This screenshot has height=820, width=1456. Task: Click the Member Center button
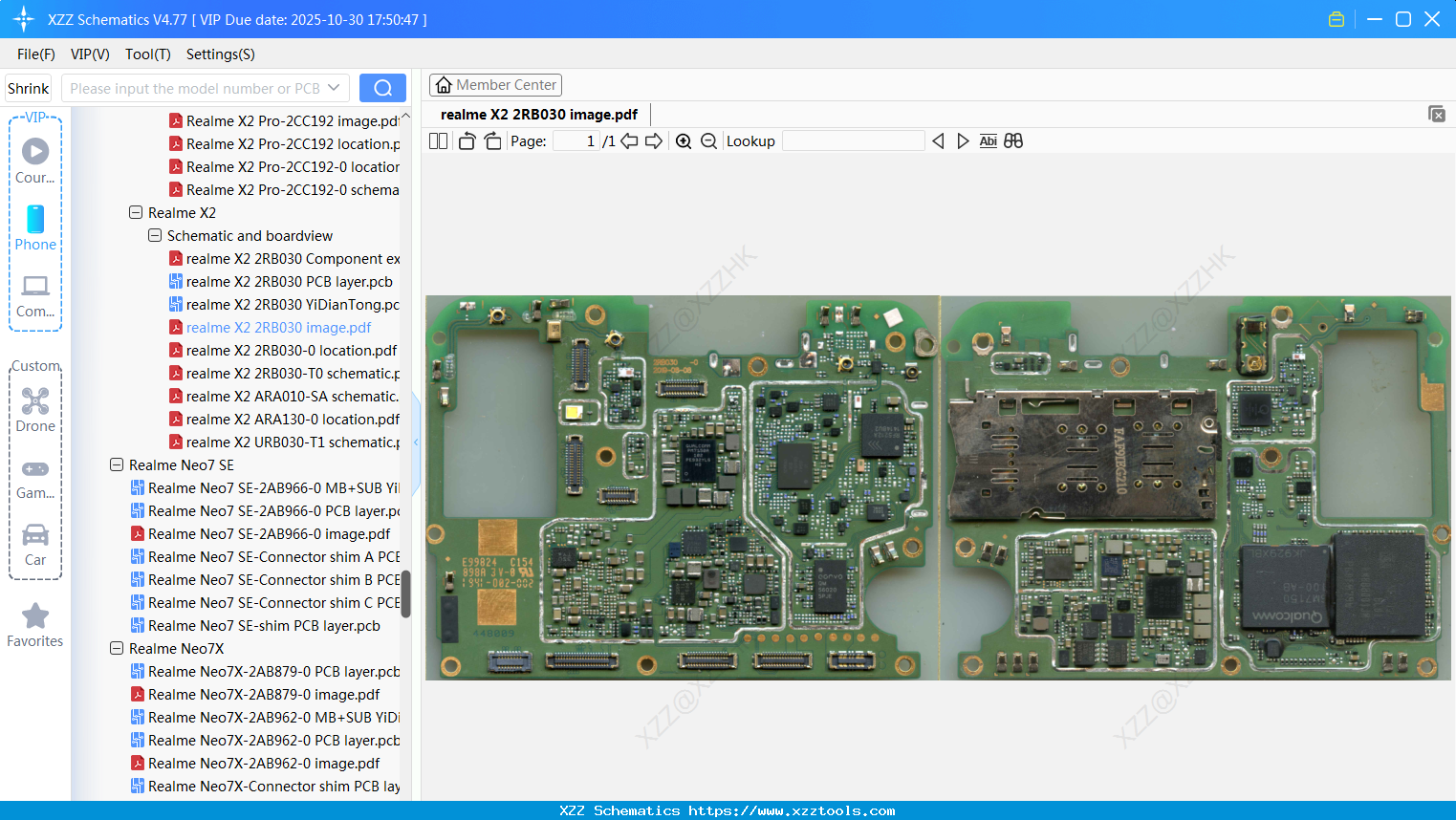click(x=495, y=85)
